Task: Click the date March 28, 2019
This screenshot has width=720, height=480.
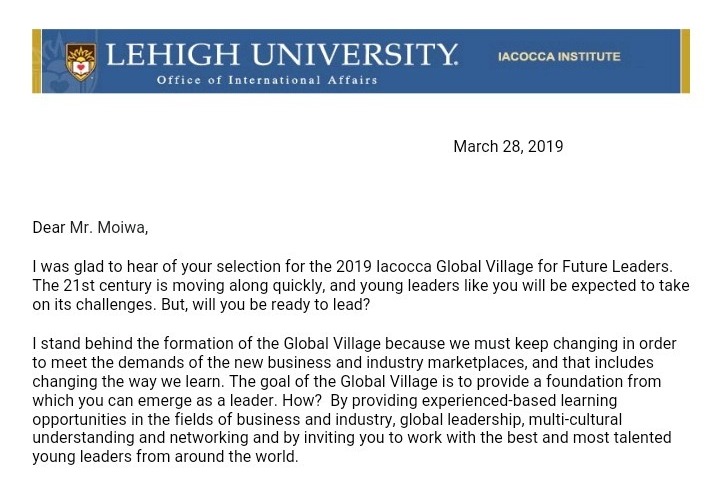Action: click(x=508, y=147)
